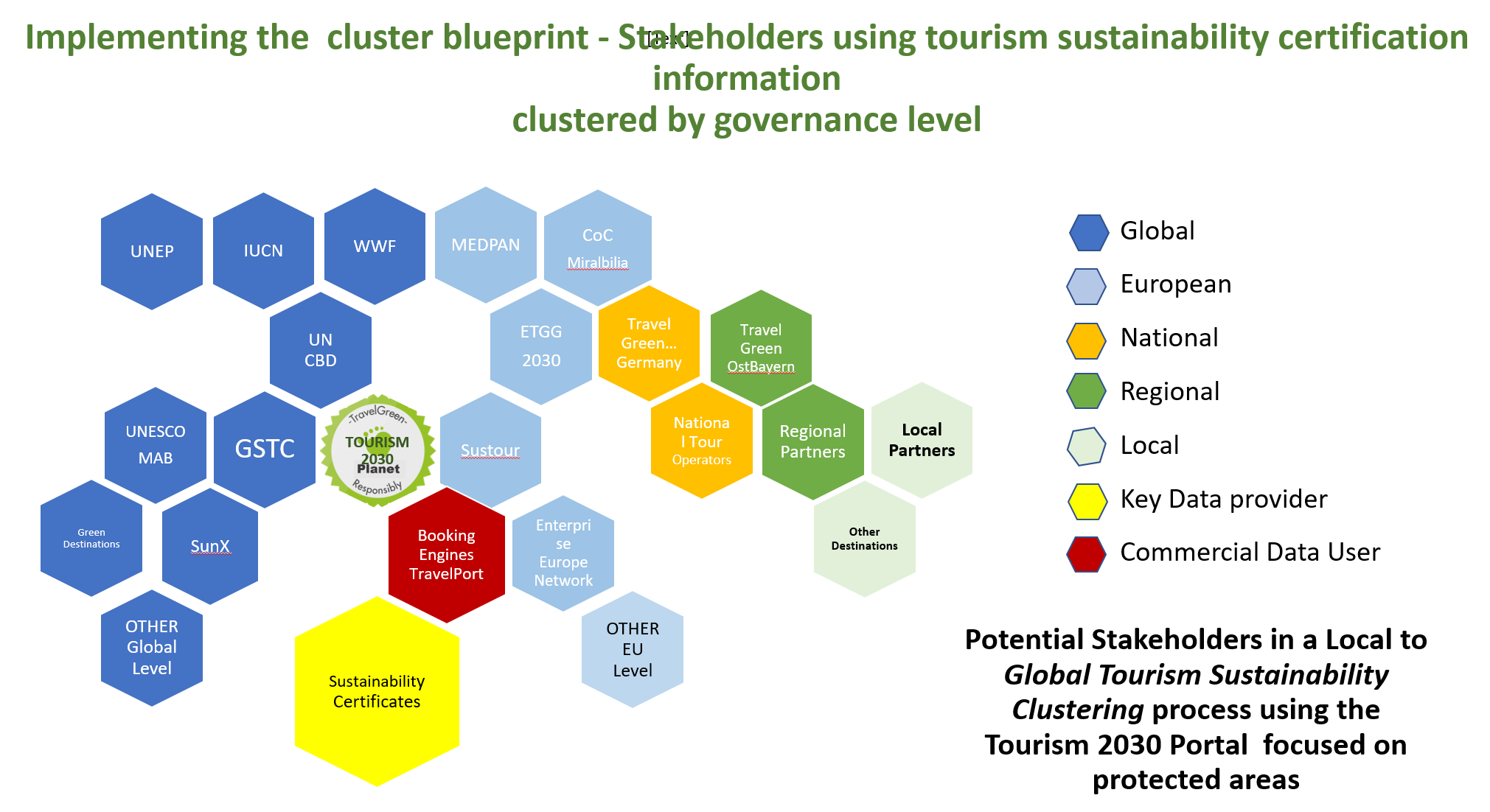Click the Key Data provider legend icon

[1088, 502]
